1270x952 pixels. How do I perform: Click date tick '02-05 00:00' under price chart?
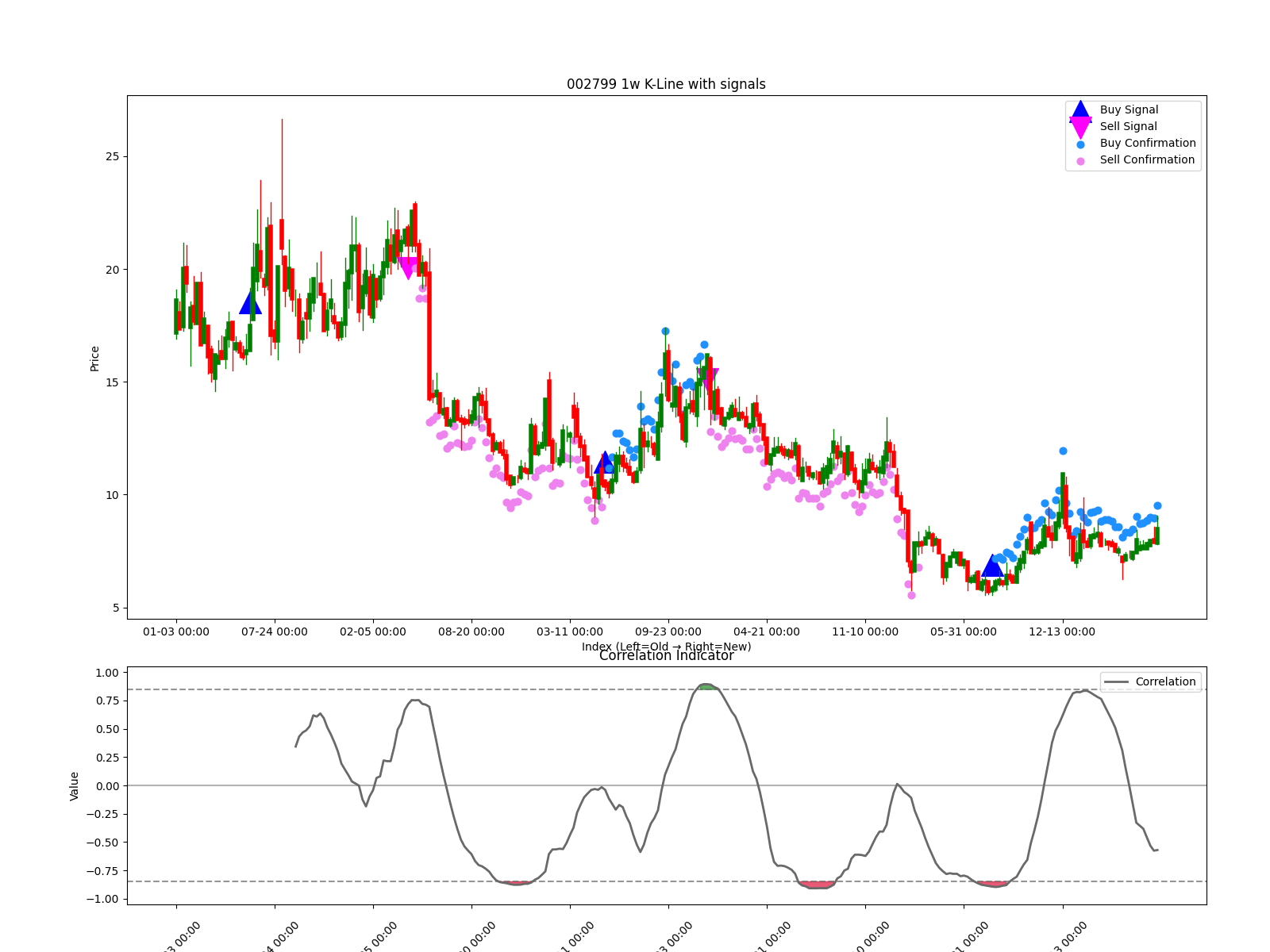tap(373, 631)
